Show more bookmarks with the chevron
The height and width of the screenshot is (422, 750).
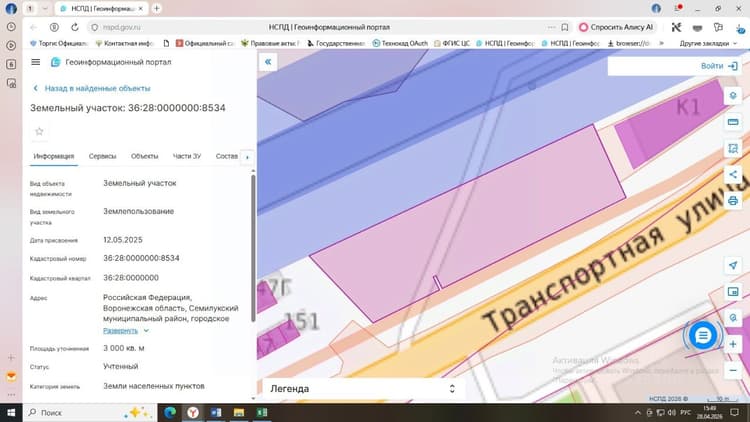click(x=662, y=43)
